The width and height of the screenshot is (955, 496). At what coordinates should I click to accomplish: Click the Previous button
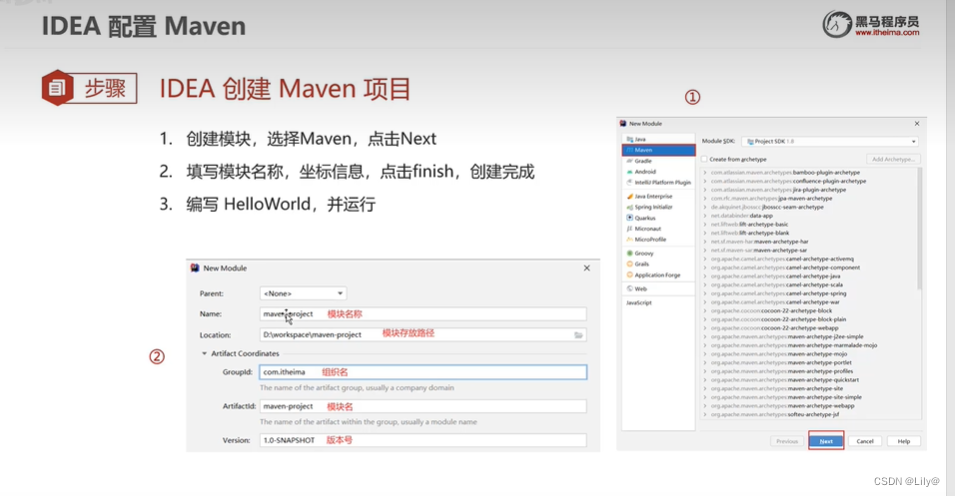[x=787, y=441]
